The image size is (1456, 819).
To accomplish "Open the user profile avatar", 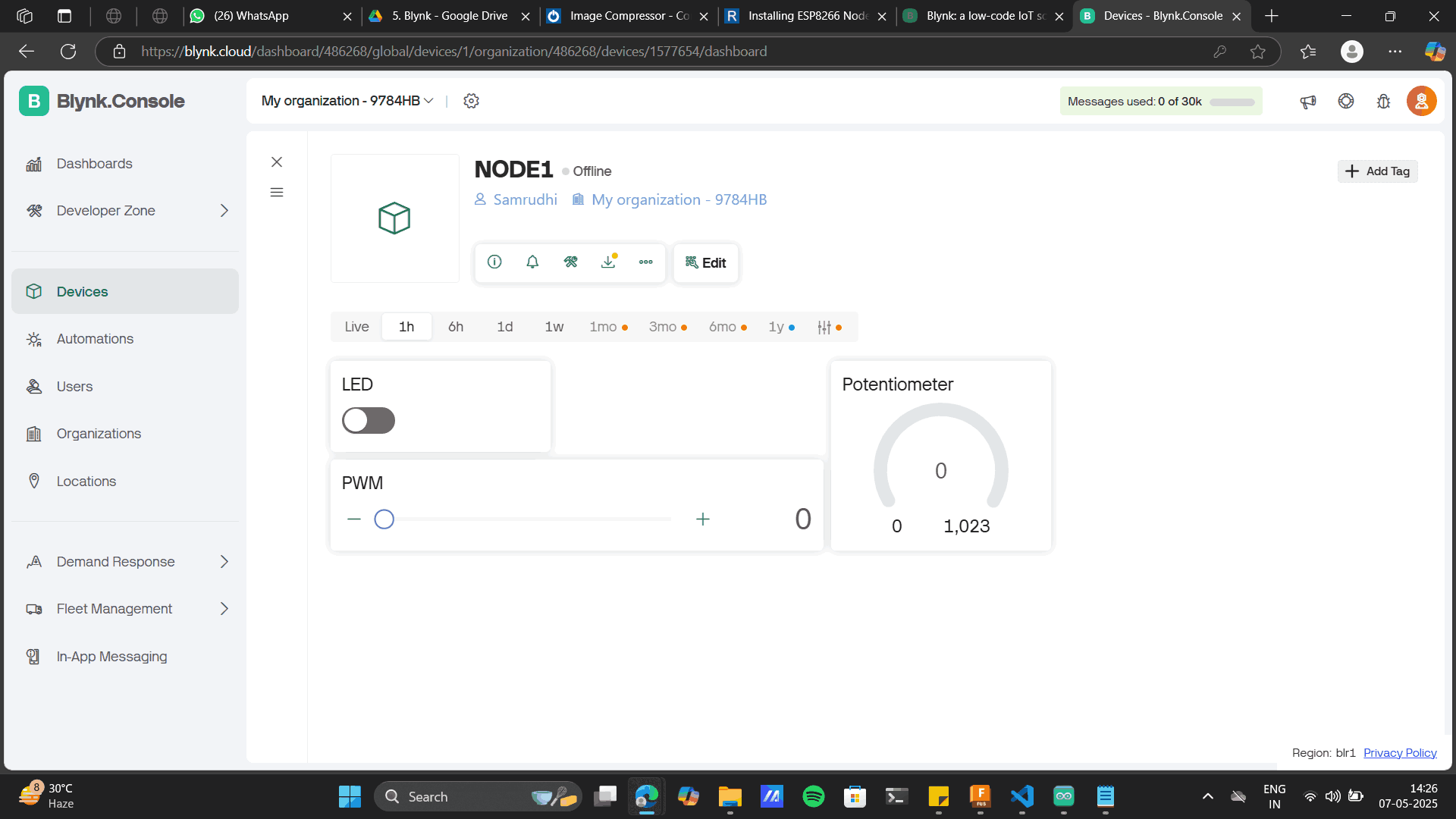I will point(1421,101).
